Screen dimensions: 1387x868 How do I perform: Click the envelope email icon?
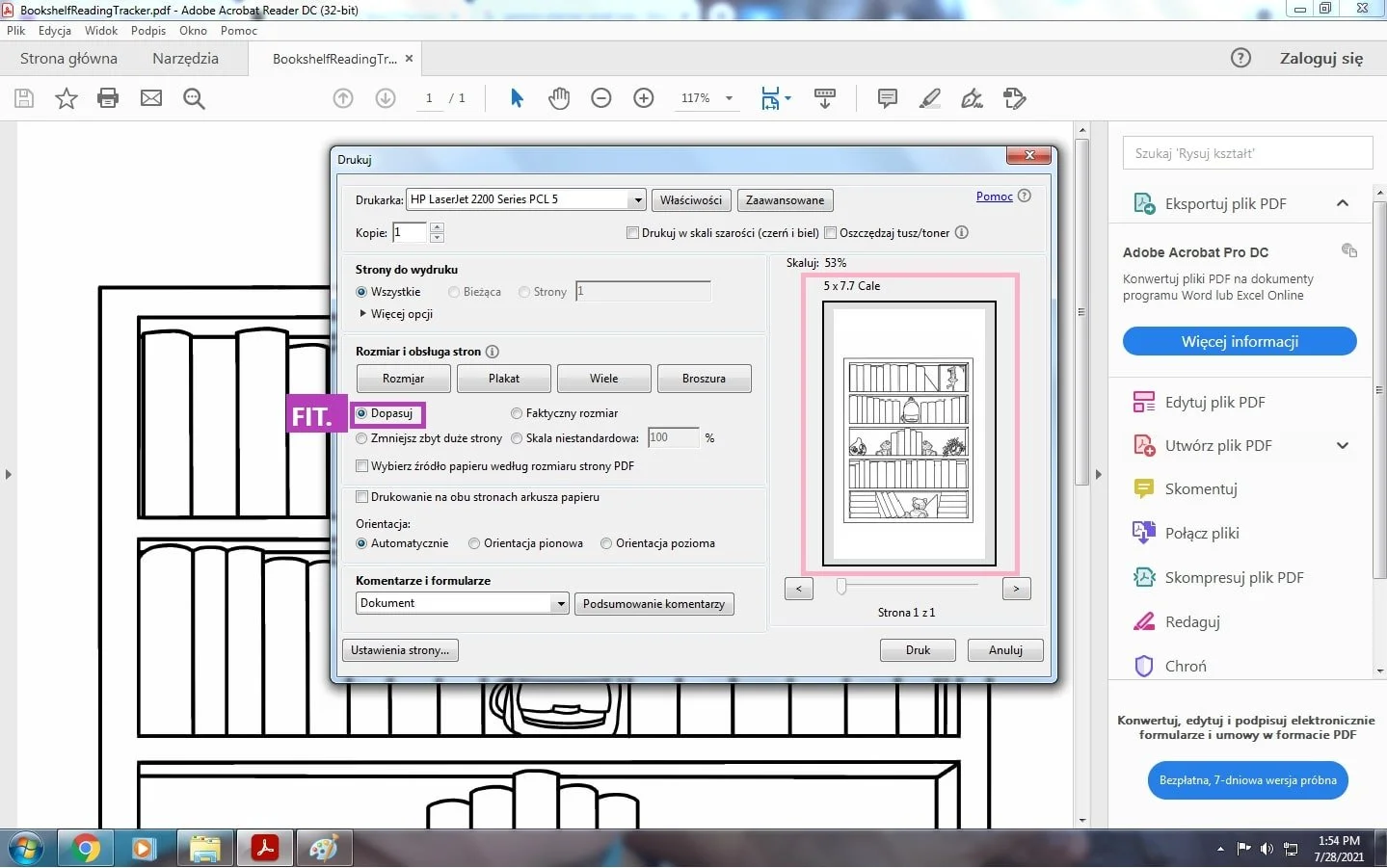tap(151, 98)
